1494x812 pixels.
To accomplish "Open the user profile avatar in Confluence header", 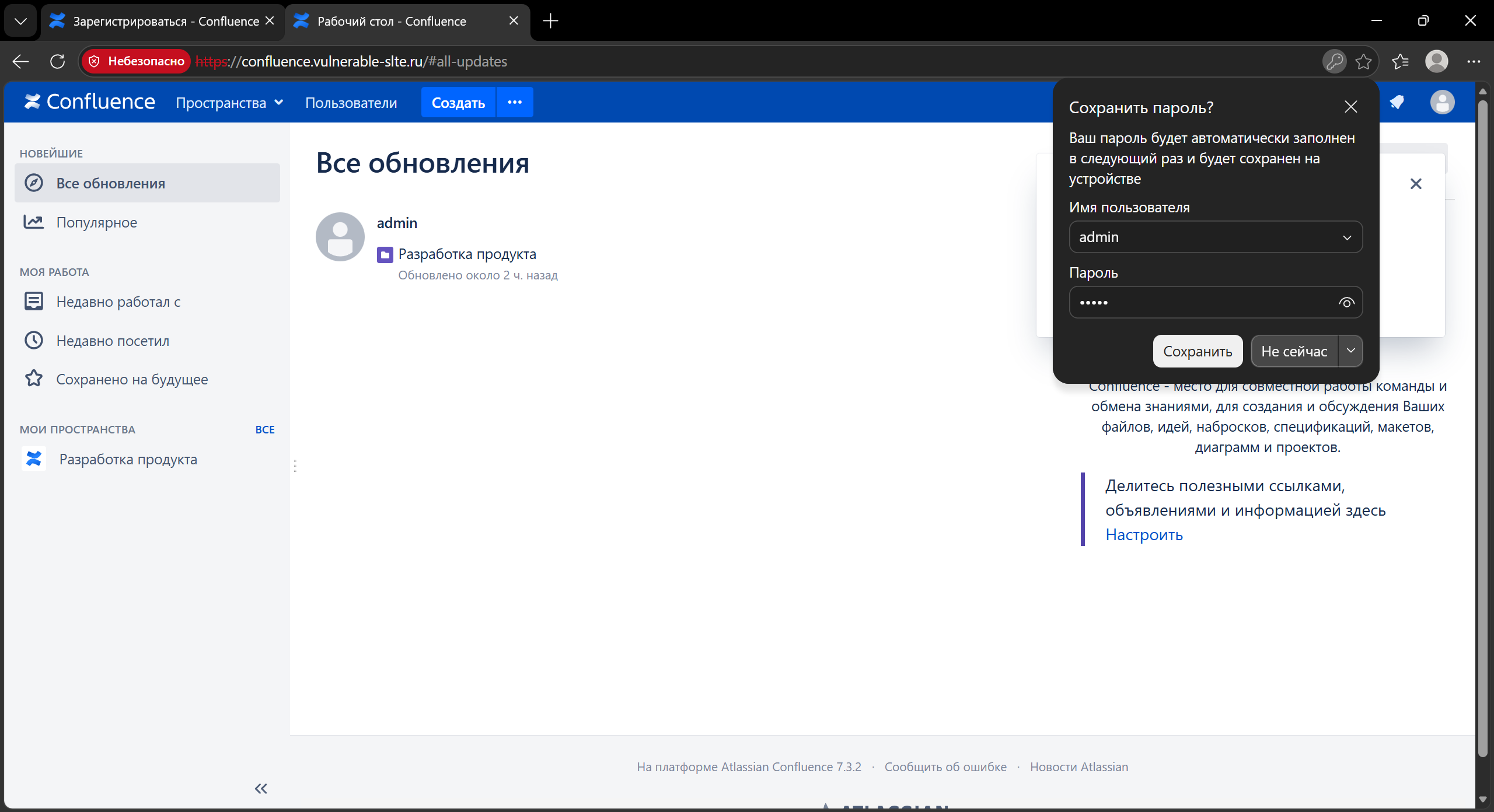I will pyautogui.click(x=1442, y=103).
